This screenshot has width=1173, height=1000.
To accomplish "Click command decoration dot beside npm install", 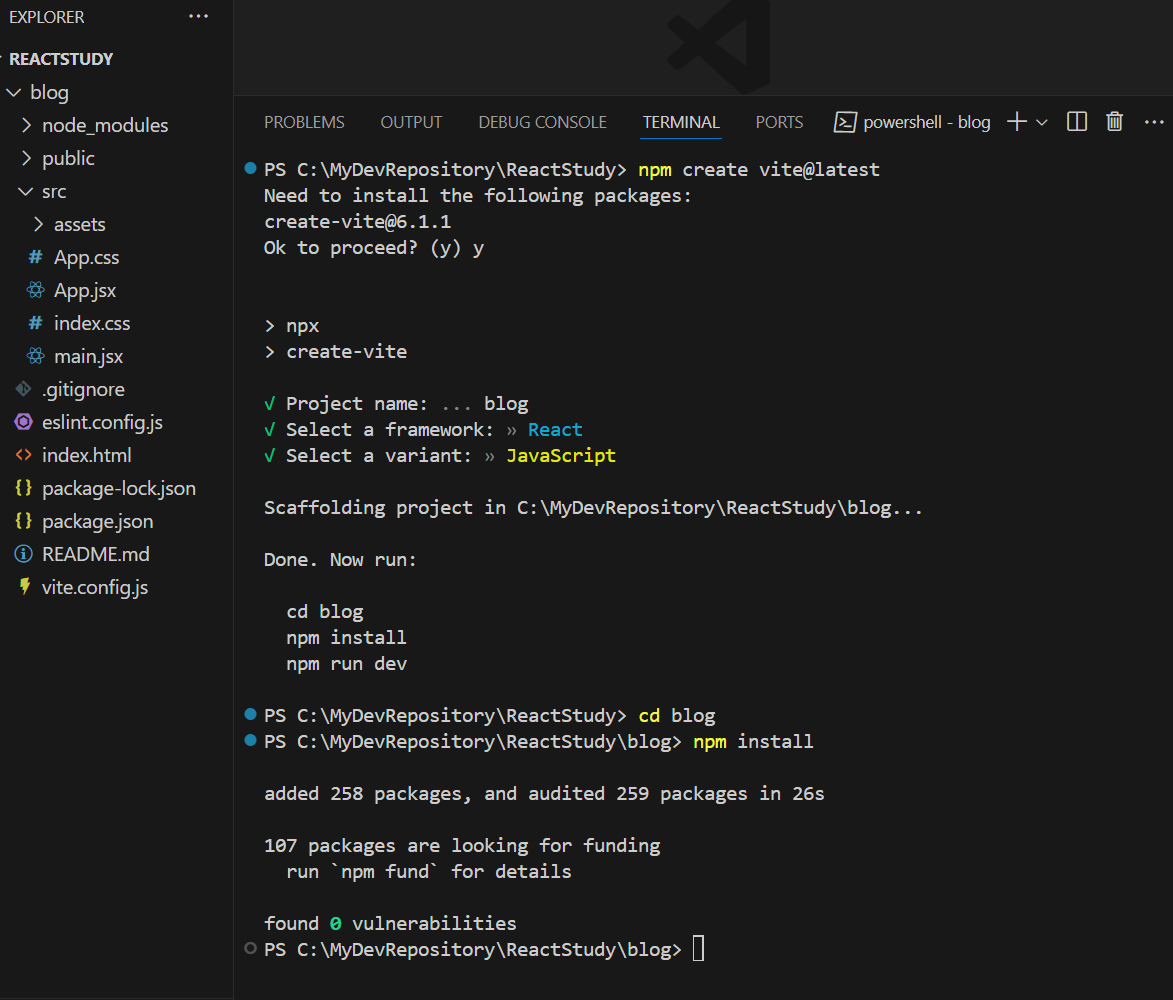I will (x=251, y=740).
